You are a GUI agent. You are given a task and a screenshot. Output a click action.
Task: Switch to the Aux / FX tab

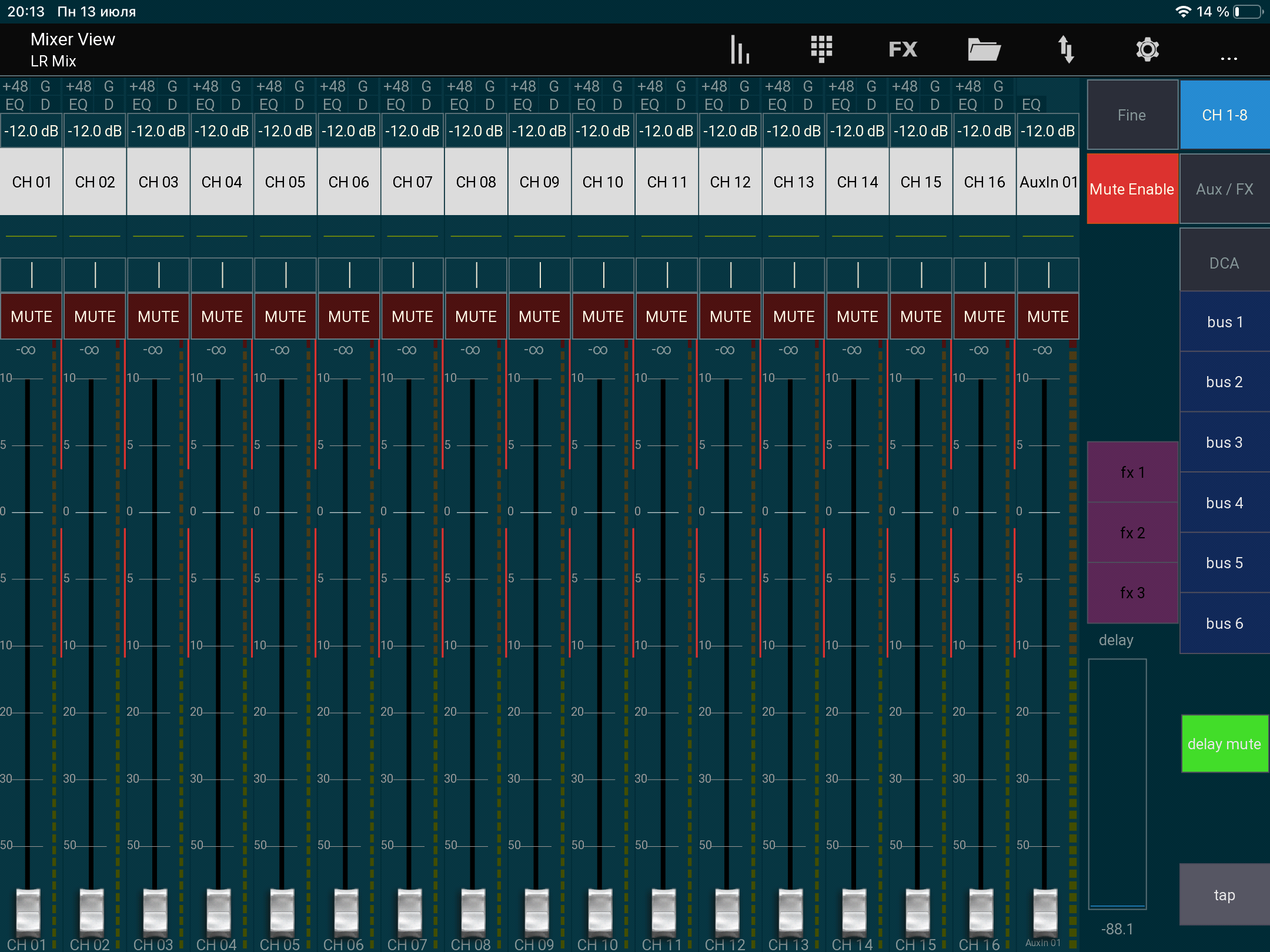(1224, 189)
